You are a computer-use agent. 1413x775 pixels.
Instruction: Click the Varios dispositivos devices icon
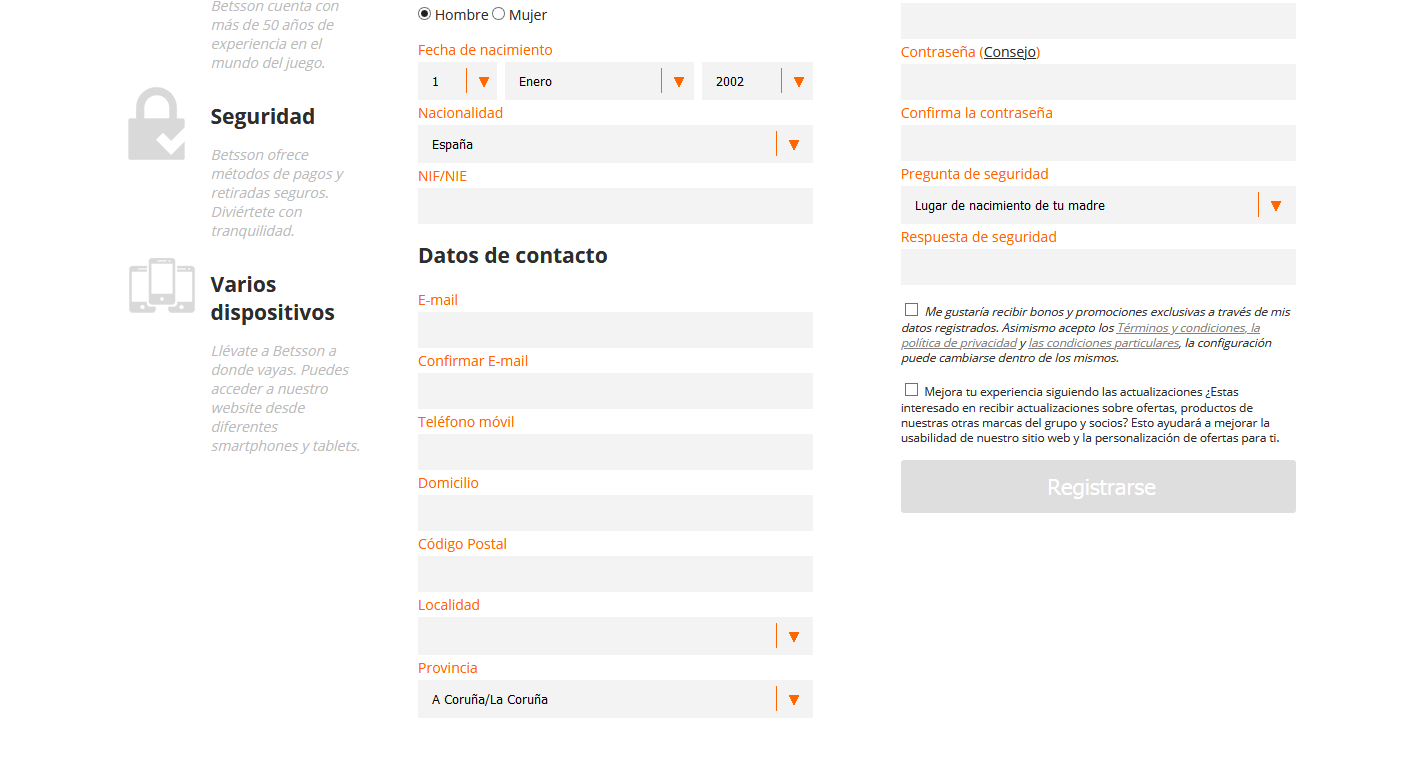pyautogui.click(x=161, y=286)
